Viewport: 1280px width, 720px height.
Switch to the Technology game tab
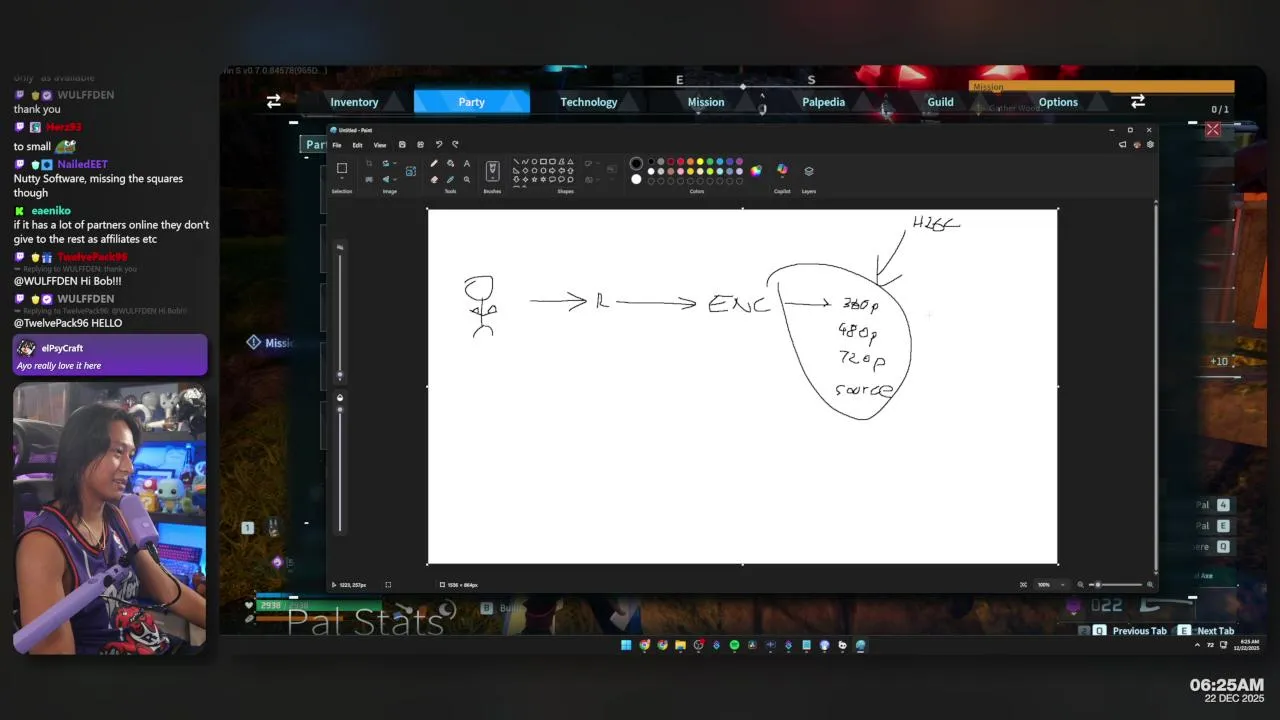589,102
